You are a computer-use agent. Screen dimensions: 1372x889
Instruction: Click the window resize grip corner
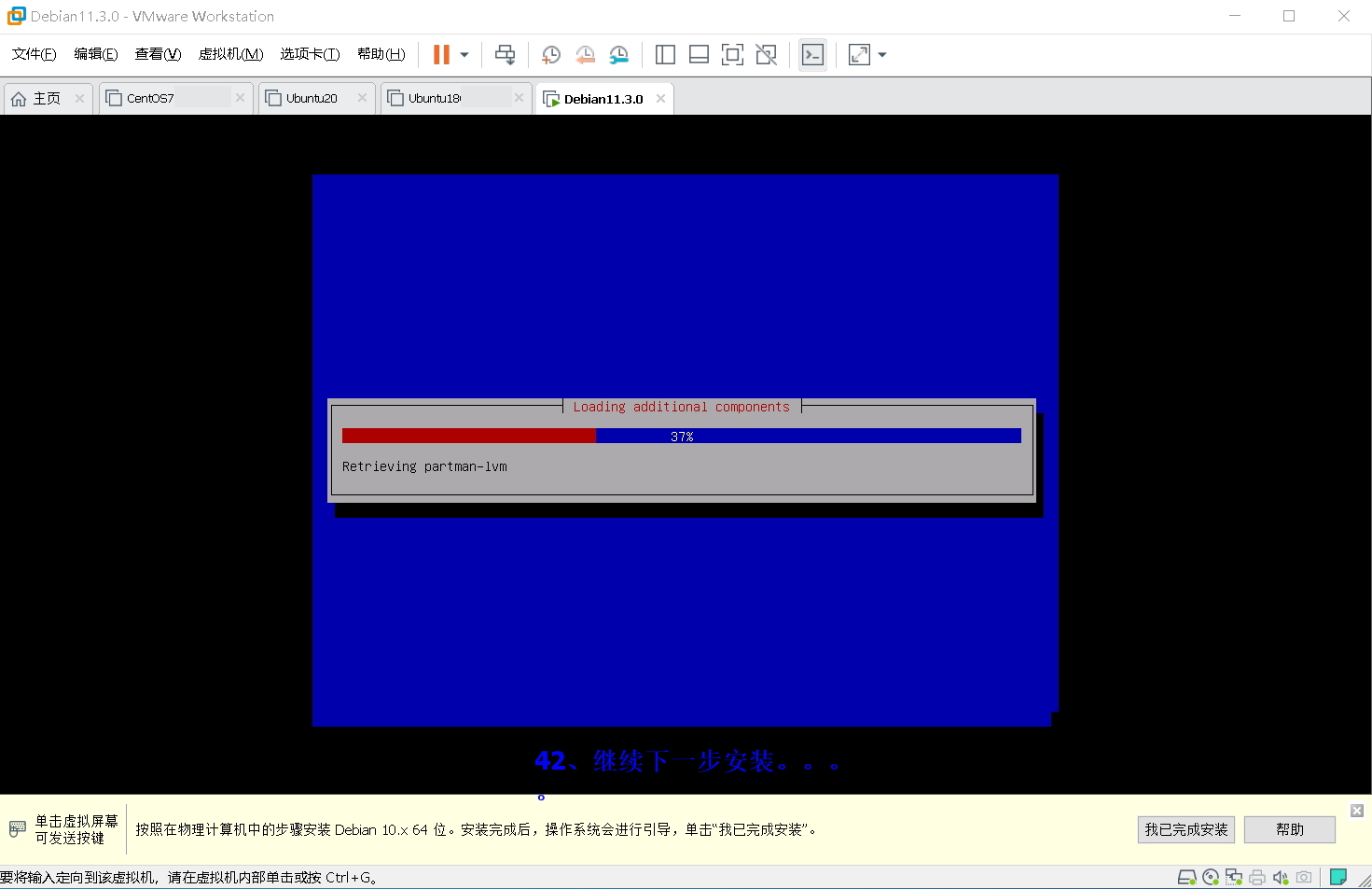tap(1364, 880)
